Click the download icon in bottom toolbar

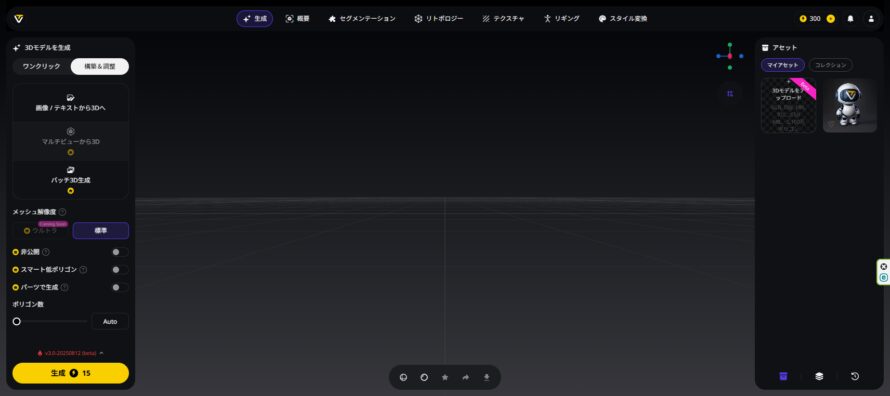486,377
